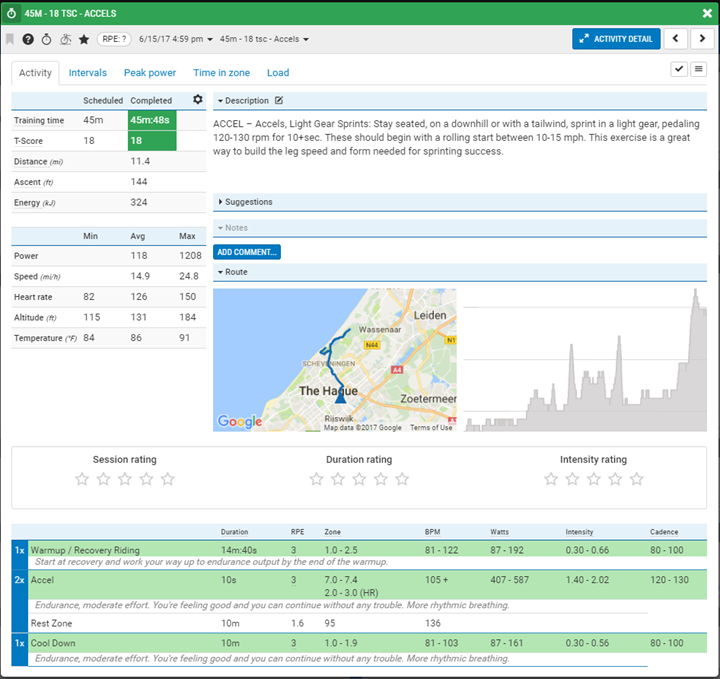Image resolution: width=720 pixels, height=679 pixels.
Task: Click the bookmark flag icon
Action: (x=10, y=39)
